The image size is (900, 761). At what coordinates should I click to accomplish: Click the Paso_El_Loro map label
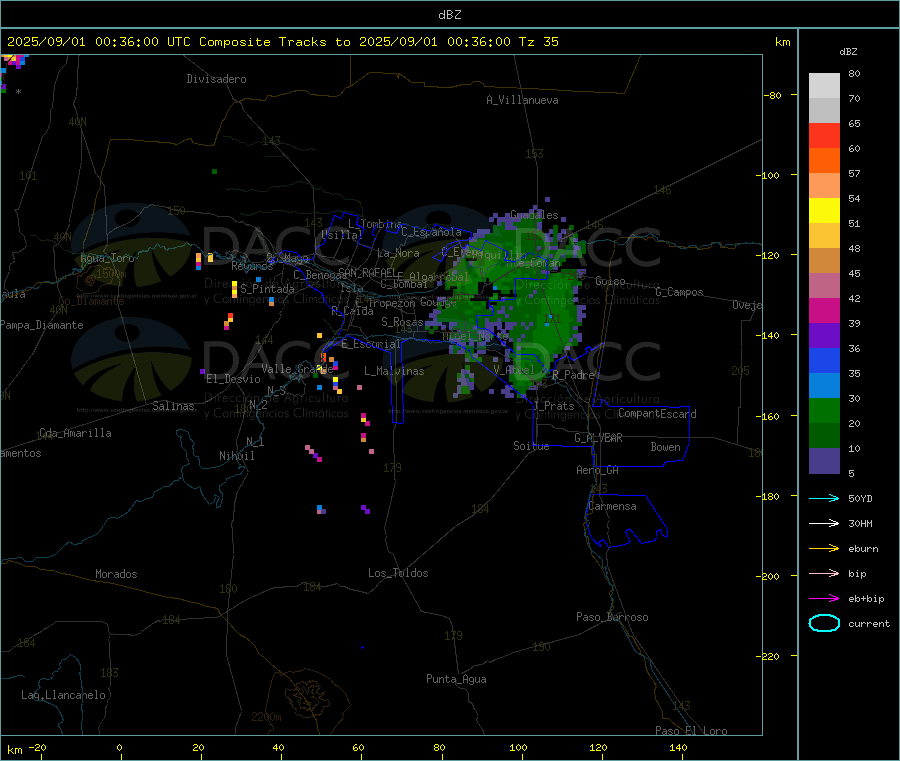(691, 731)
